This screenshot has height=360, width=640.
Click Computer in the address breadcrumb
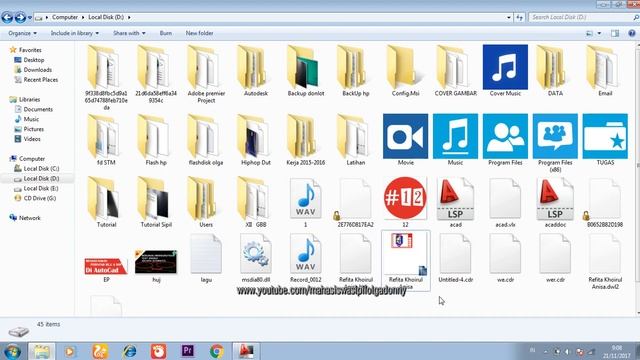(x=65, y=17)
